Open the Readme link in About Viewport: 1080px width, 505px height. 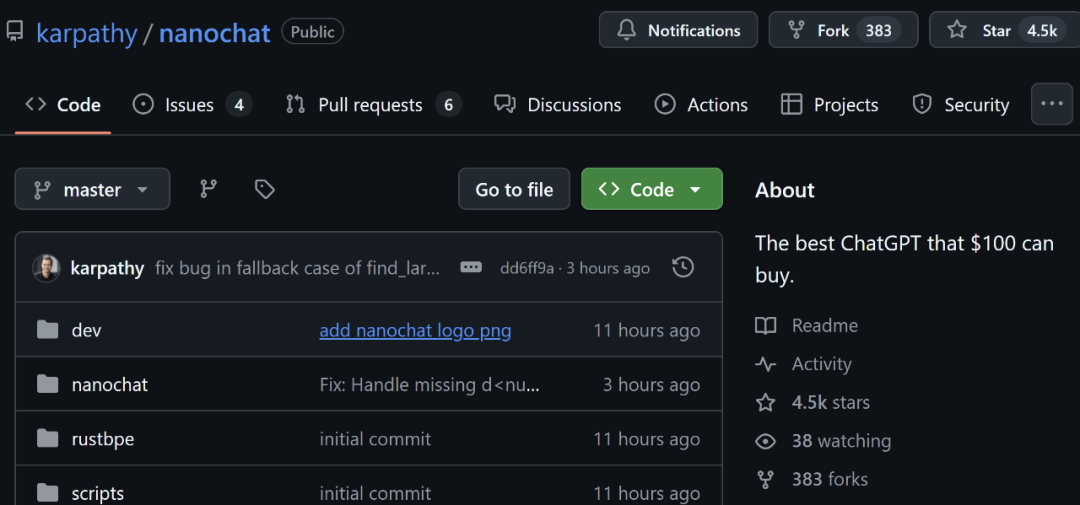coord(824,325)
